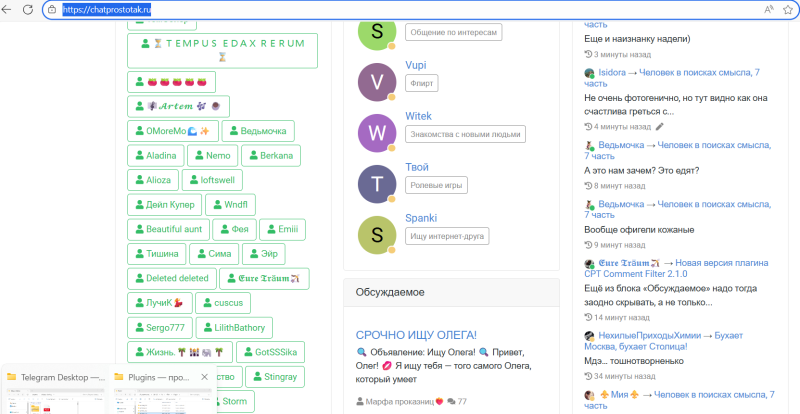
Task: Open the LilithBathory user tag
Action: tap(236, 327)
